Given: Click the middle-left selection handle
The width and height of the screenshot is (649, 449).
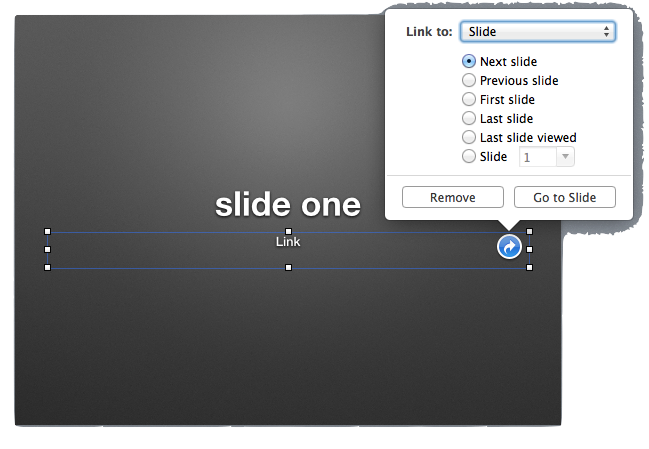Looking at the screenshot, I should tap(47, 249).
